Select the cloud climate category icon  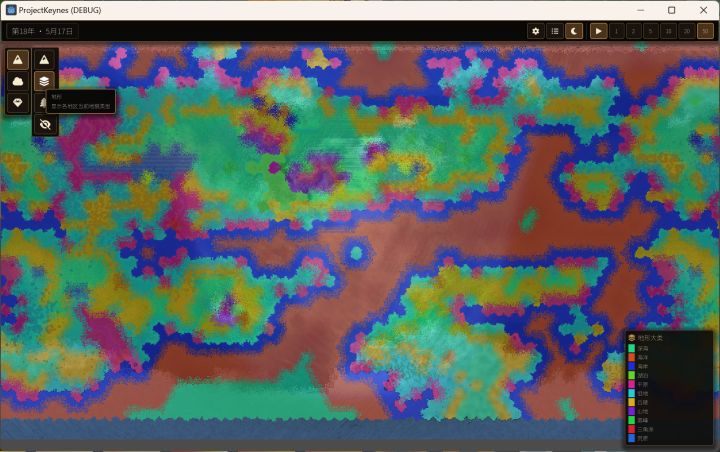(x=18, y=81)
